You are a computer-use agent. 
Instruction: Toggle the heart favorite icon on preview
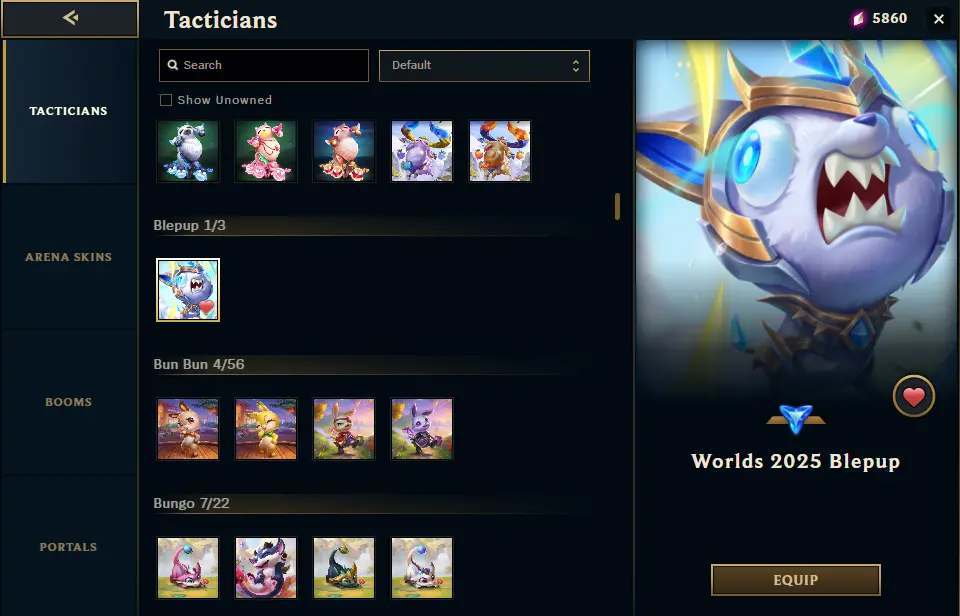(x=913, y=396)
